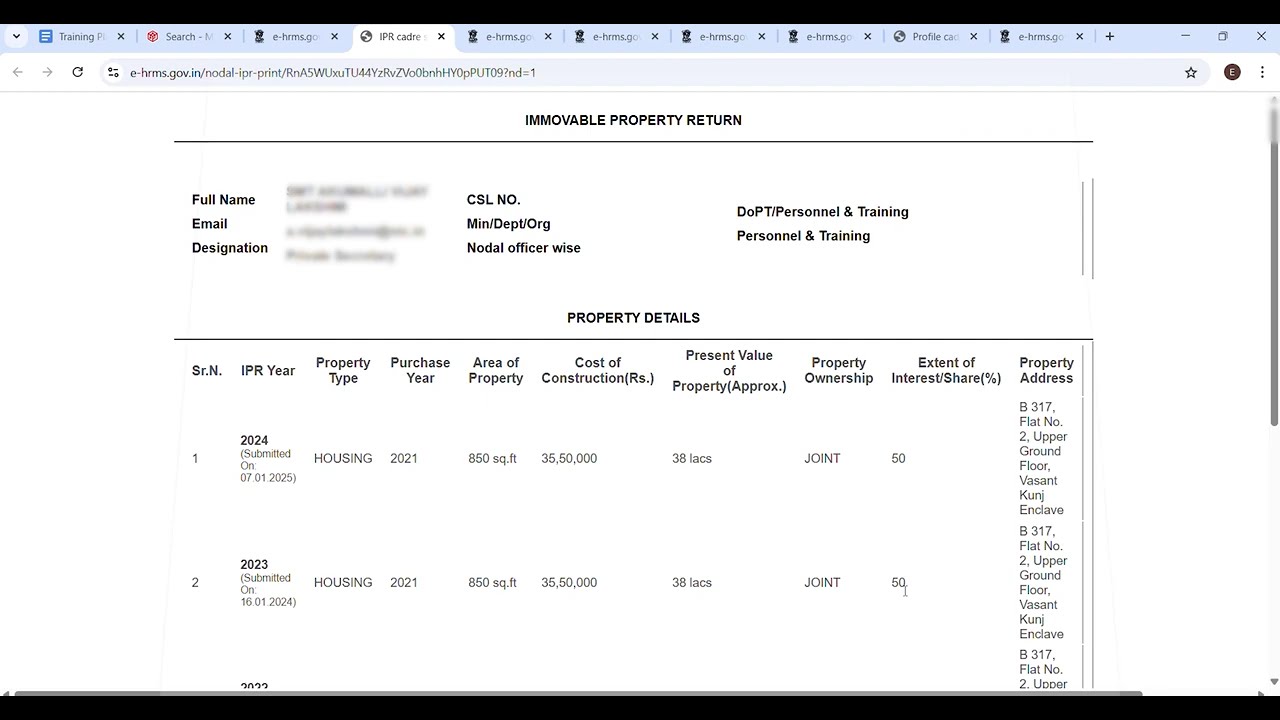Screen dimensions: 1280x720
Task: Click the PROPERTY DETAILS heading
Action: [633, 318]
